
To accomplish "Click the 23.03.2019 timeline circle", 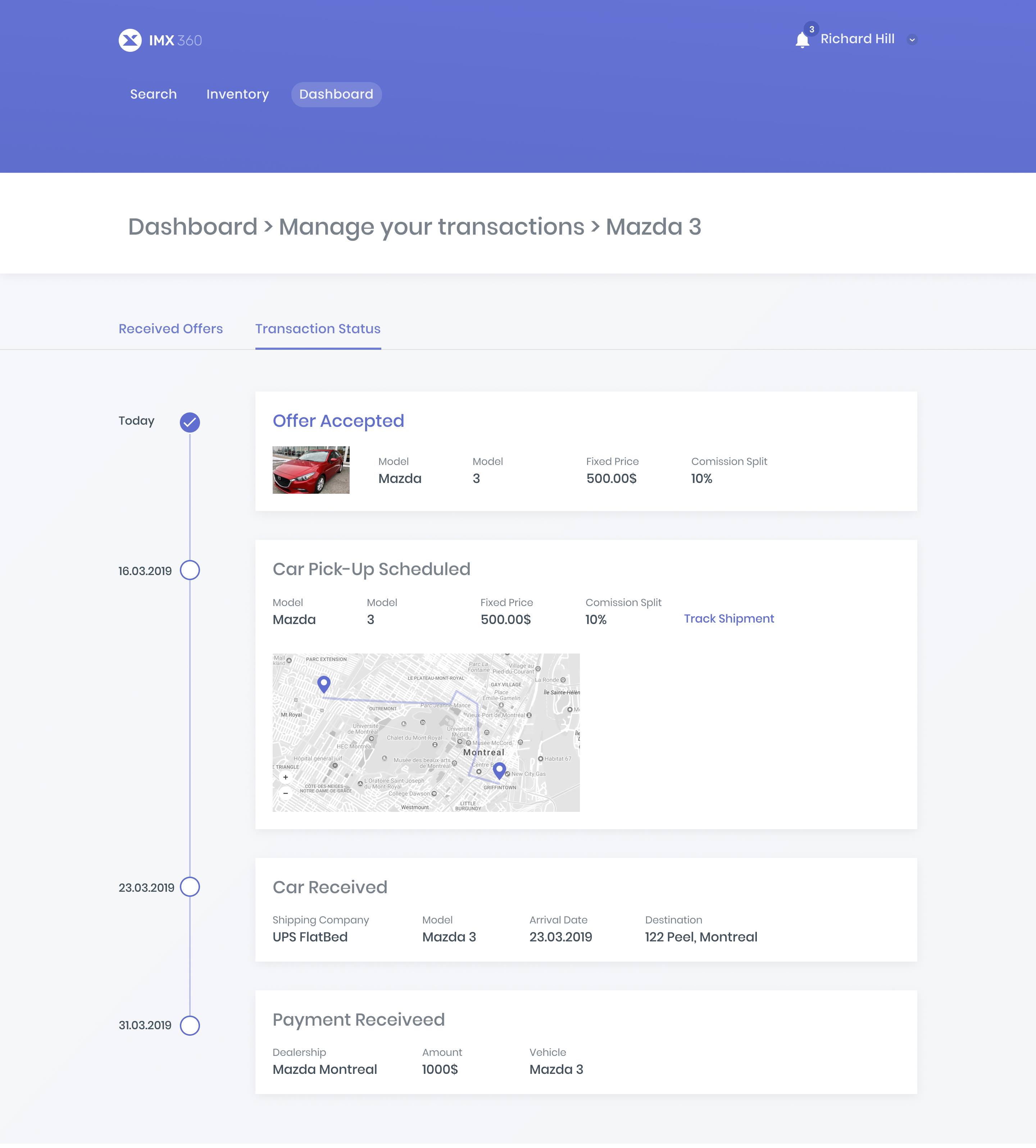I will pyautogui.click(x=190, y=887).
